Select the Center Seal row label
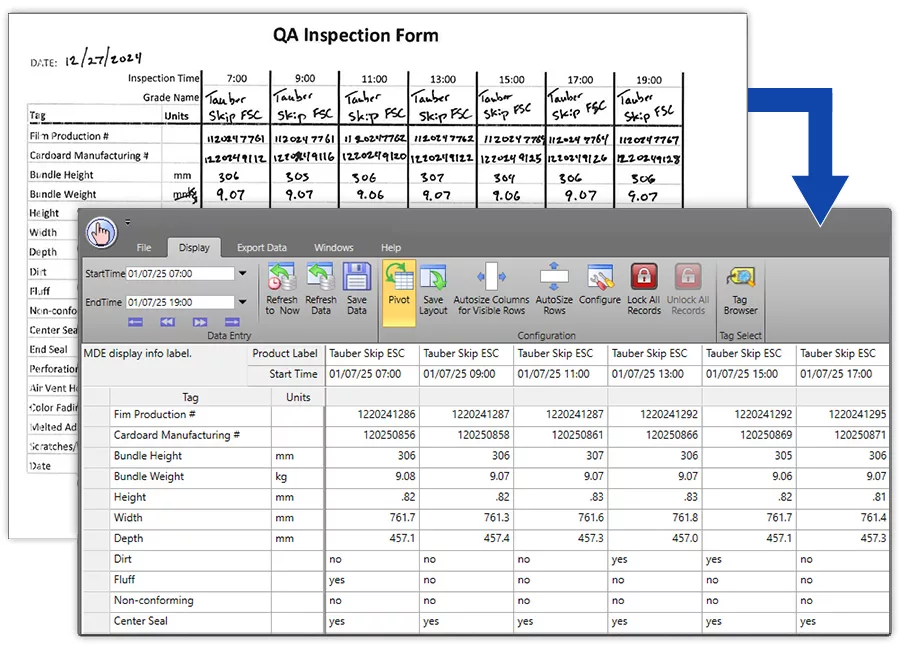This screenshot has width=901, height=646. click(x=140, y=621)
